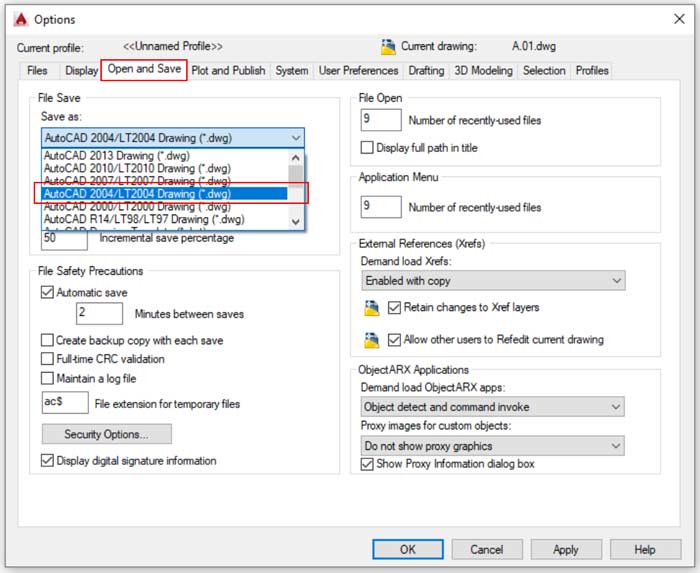Click the Cancel button
Image resolution: width=700 pixels, height=573 pixels.
(487, 549)
